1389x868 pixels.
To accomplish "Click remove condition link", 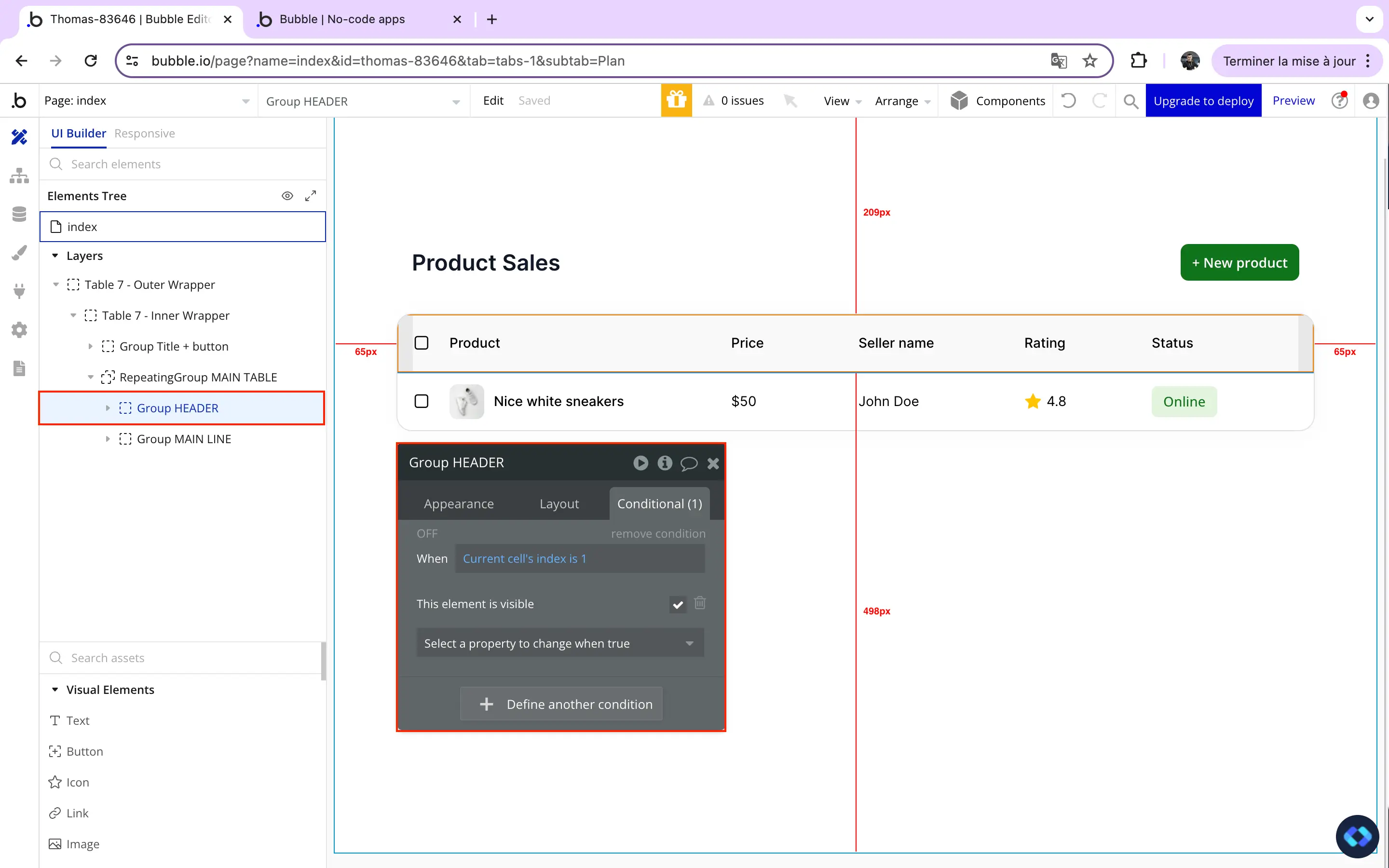I will pos(658,533).
